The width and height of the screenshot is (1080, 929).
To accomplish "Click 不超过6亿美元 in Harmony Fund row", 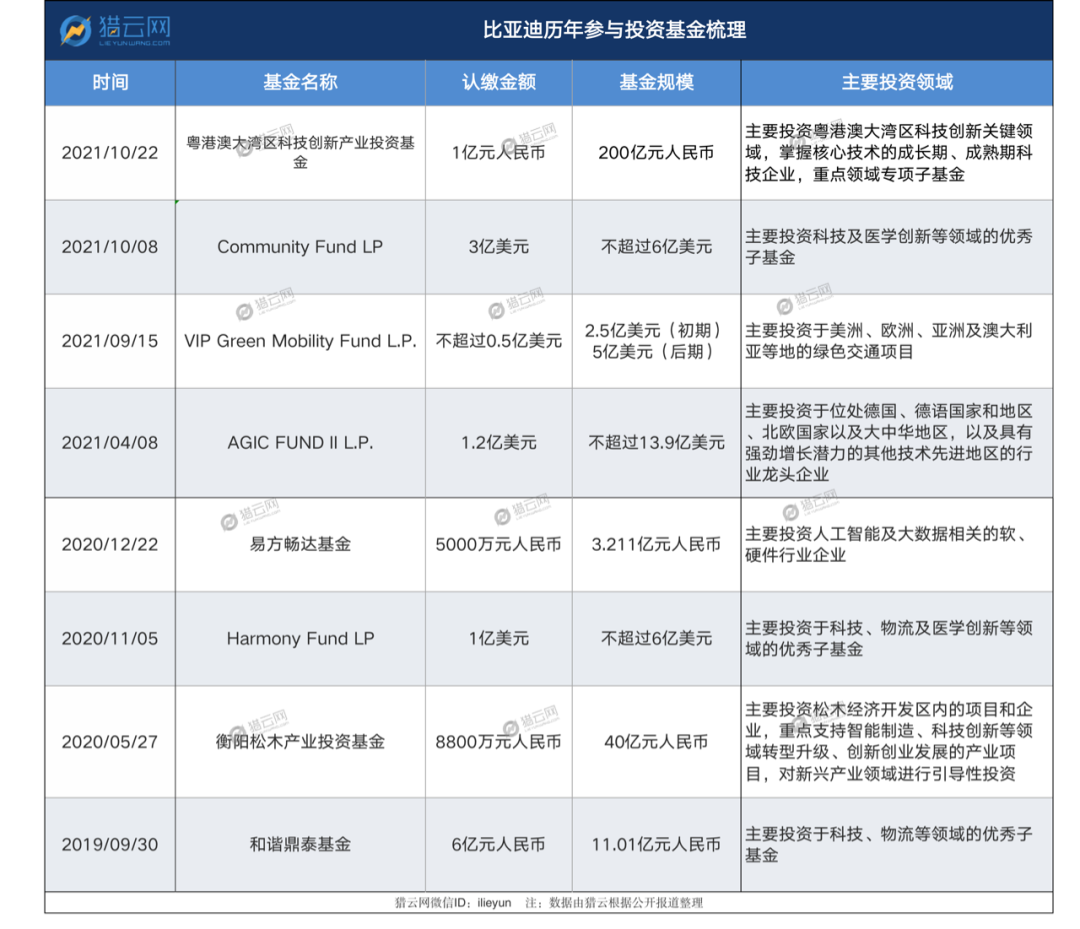I will [x=656, y=639].
